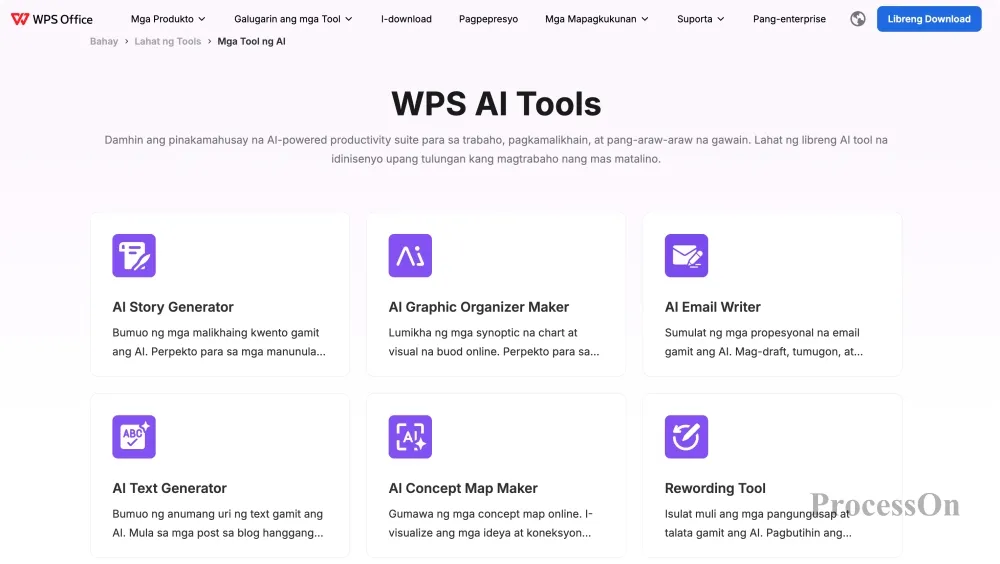Go to Lahat ng Tools breadcrumb

coord(168,41)
